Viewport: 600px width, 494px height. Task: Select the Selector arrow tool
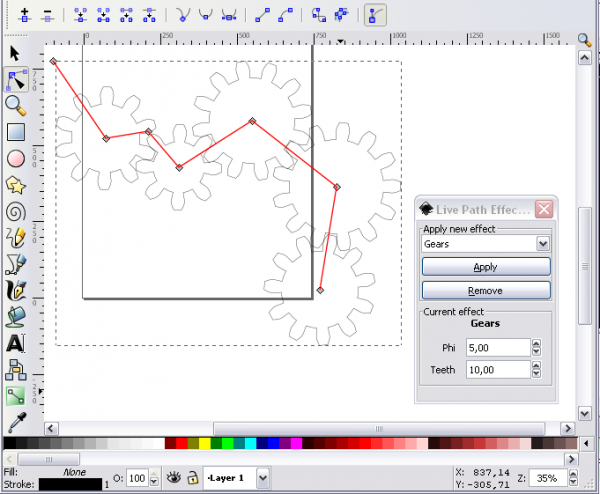[x=15, y=53]
